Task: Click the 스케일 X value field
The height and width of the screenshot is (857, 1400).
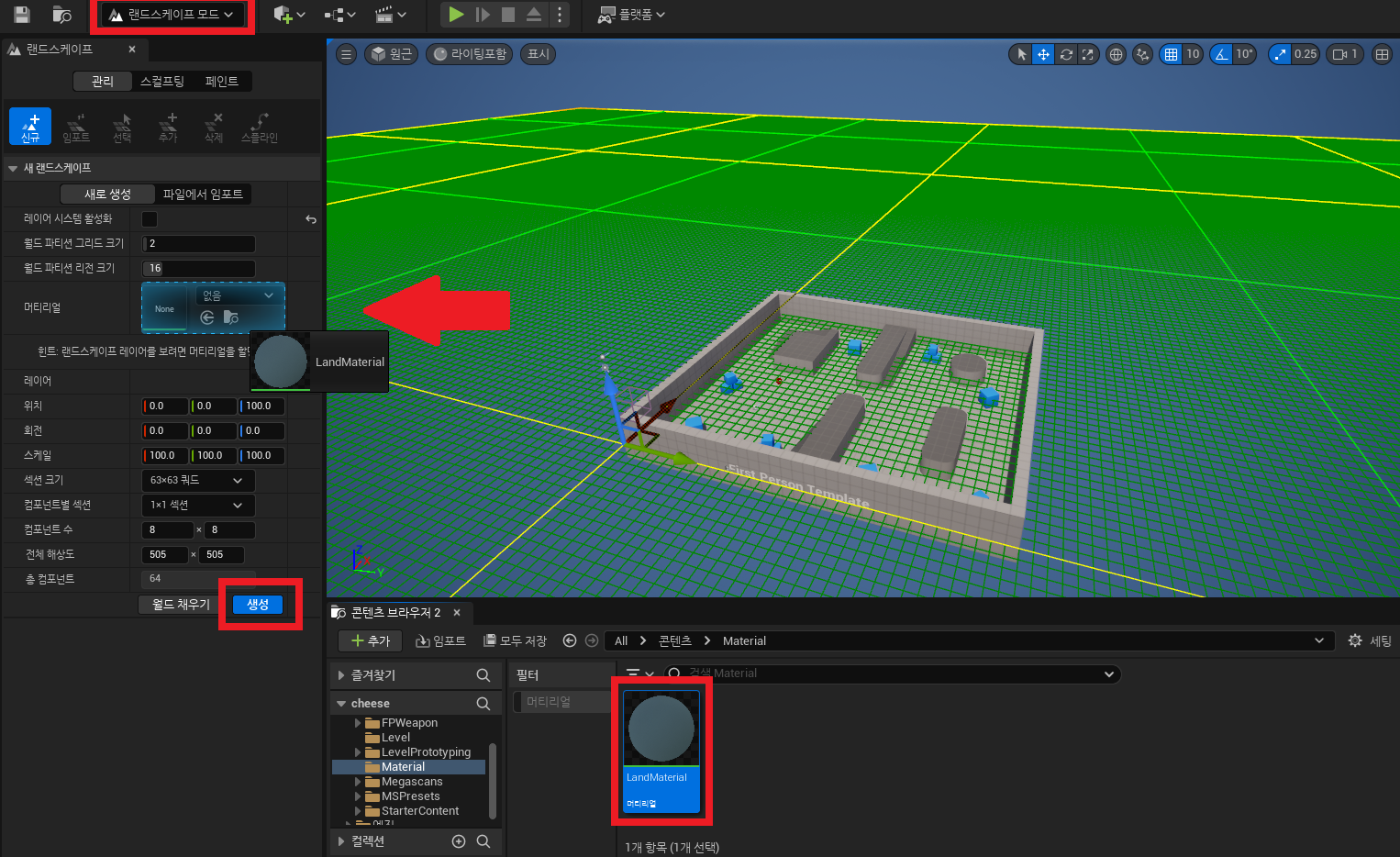Action: pos(165,455)
